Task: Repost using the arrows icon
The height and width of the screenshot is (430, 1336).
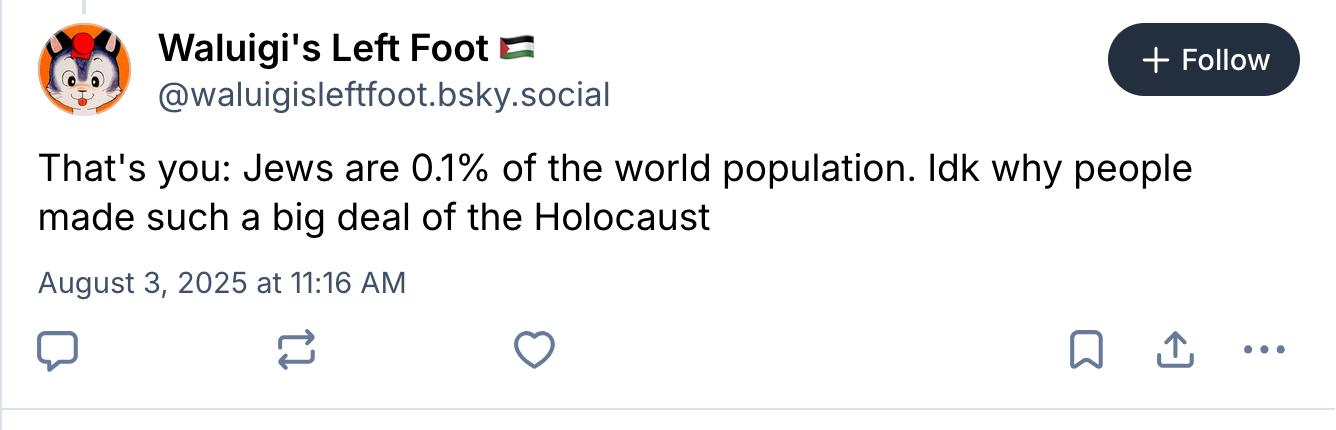Action: pos(297,350)
